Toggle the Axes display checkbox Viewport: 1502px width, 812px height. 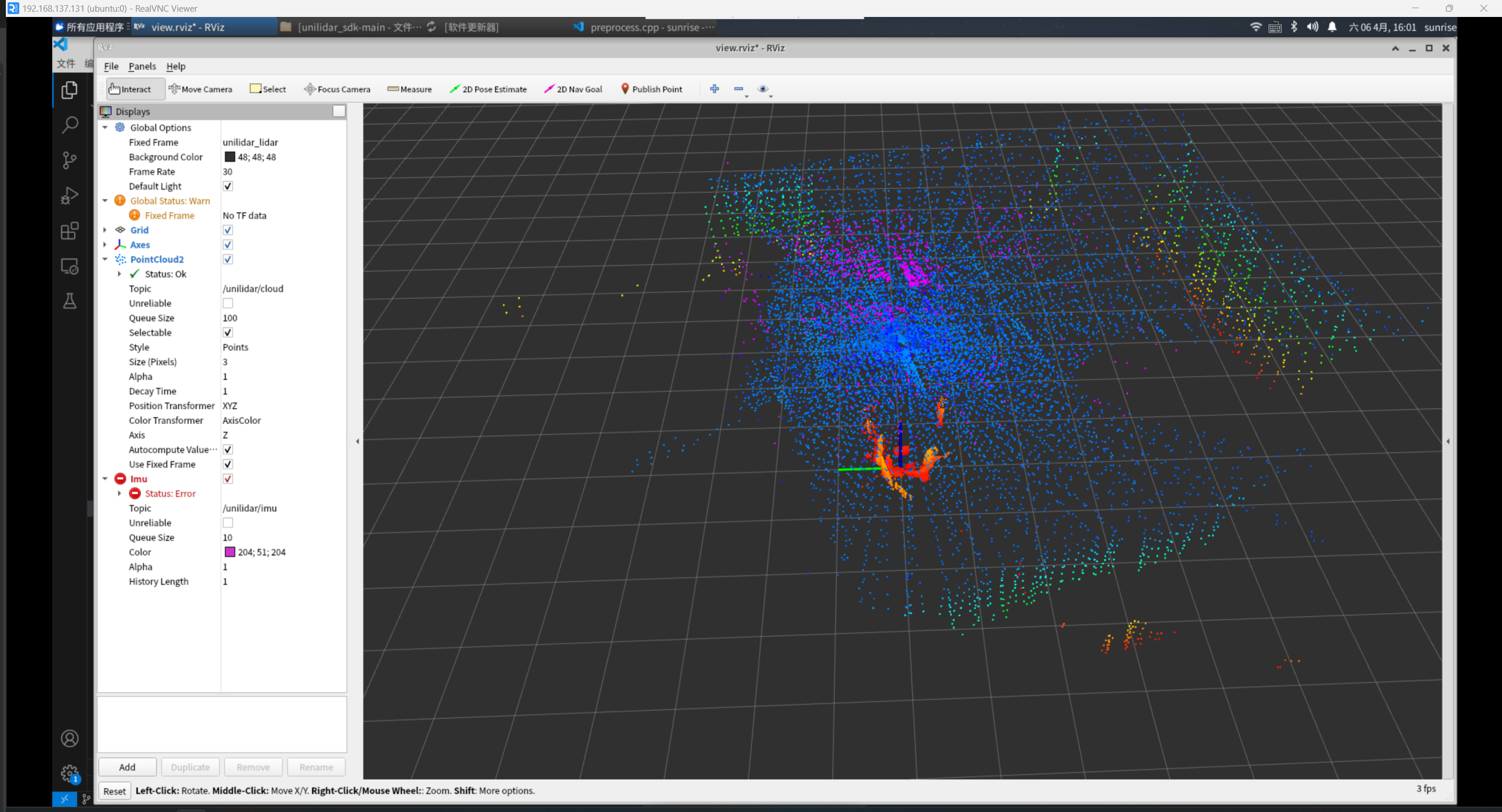[x=228, y=244]
